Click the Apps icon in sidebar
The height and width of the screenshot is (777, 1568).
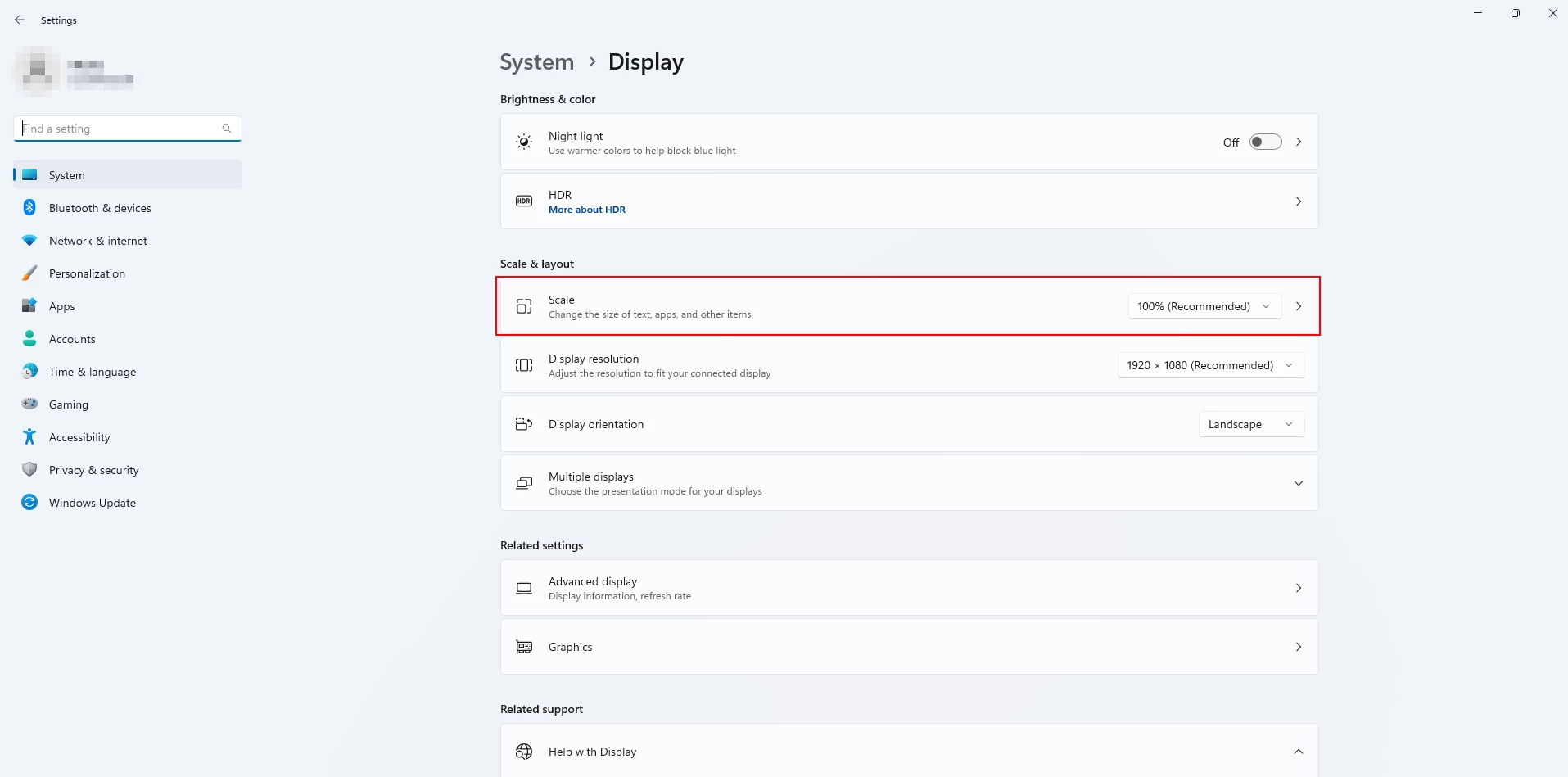29,306
